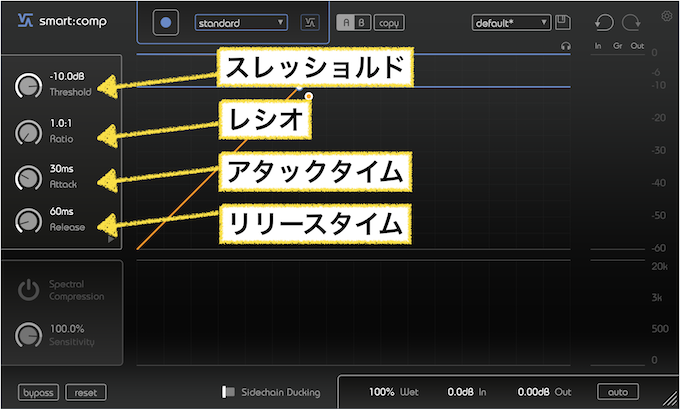Click the Release knob

(x=28, y=220)
